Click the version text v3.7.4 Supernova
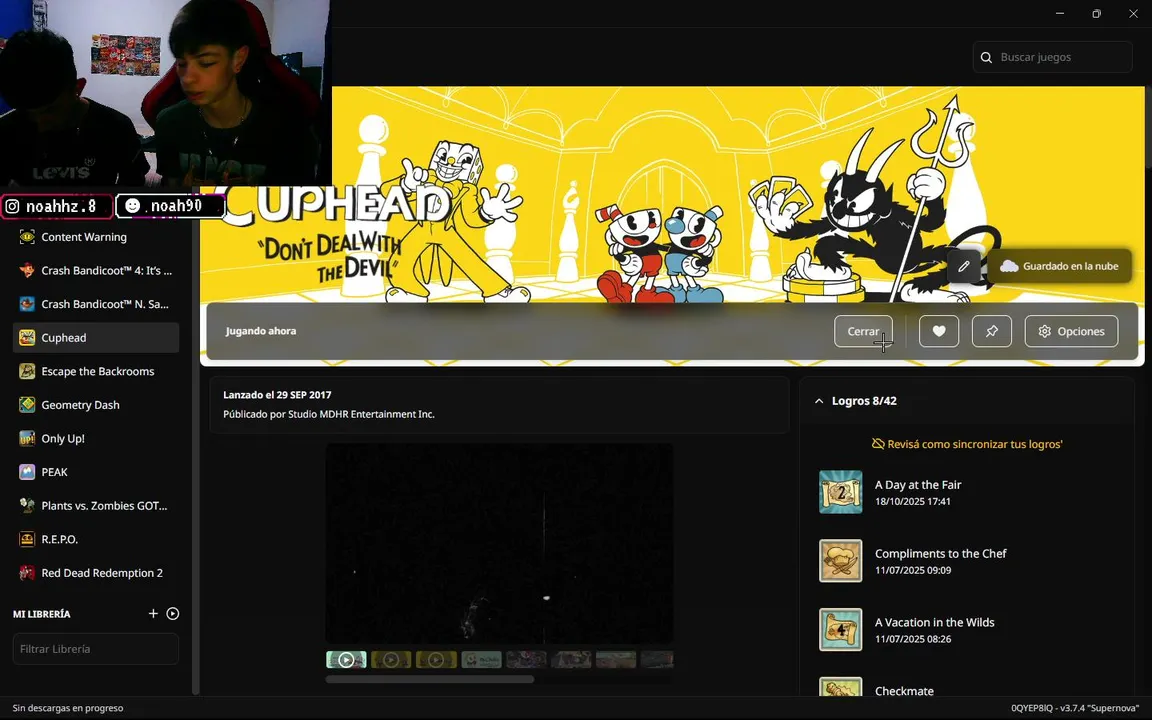This screenshot has height=720, width=1152. [x=1099, y=708]
